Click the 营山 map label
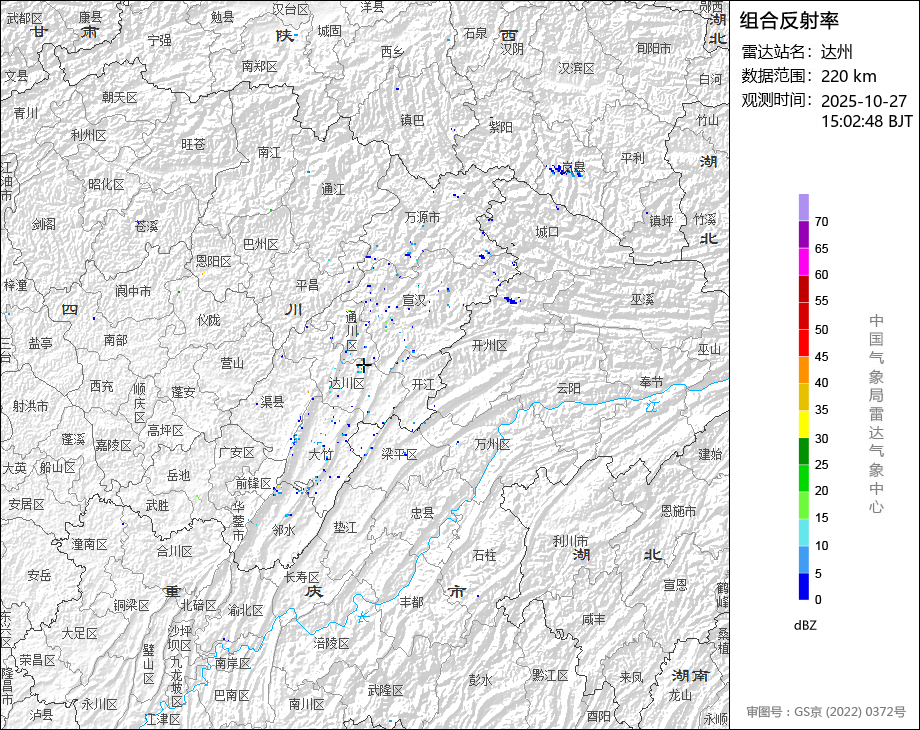 coord(232,363)
